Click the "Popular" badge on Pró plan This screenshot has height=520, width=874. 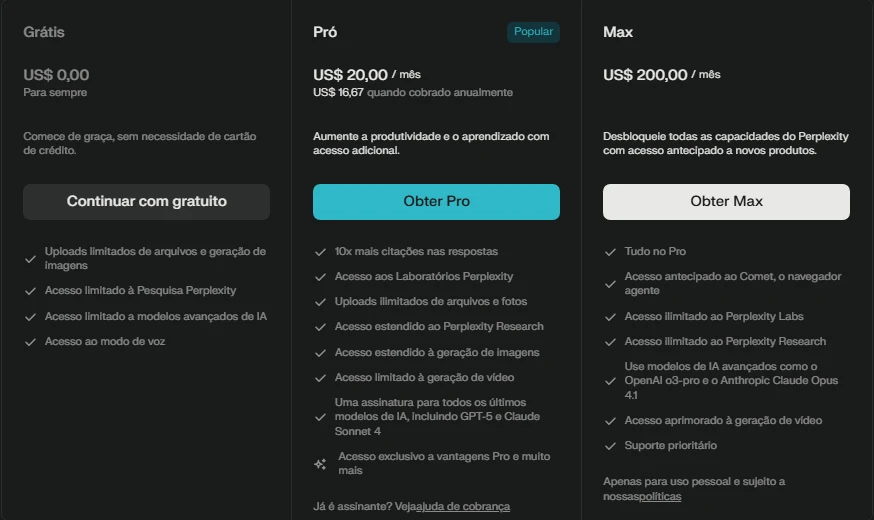coord(533,32)
